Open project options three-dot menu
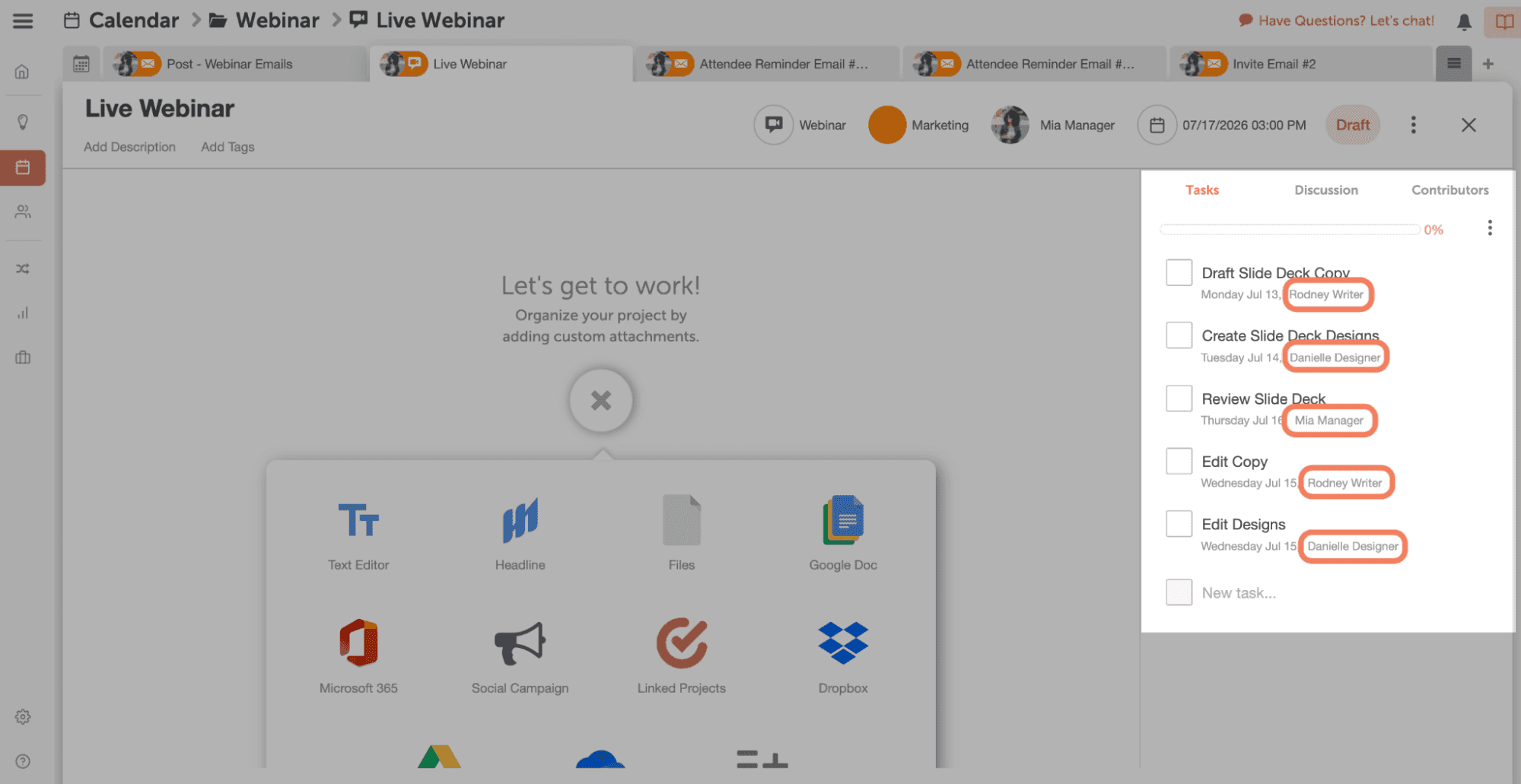Image resolution: width=1521 pixels, height=784 pixels. point(1413,125)
